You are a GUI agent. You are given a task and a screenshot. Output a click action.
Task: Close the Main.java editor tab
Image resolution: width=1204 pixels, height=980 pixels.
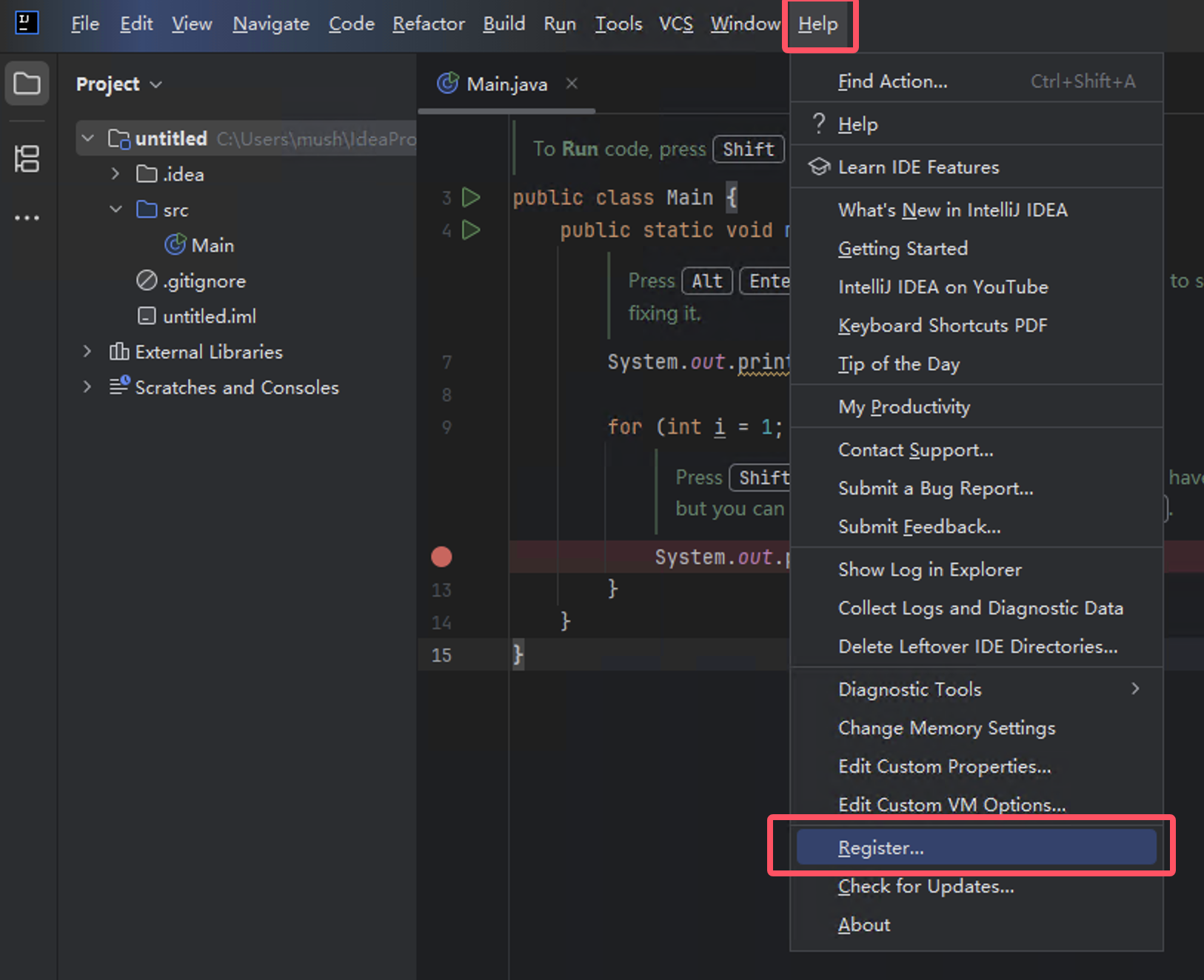[x=572, y=84]
